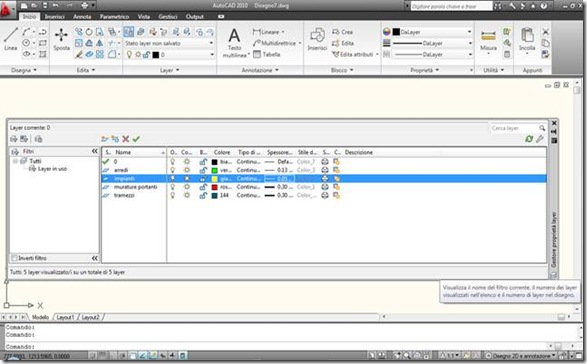Delete the selected layer with the red X
This screenshot has width=587, height=364.
(x=126, y=139)
